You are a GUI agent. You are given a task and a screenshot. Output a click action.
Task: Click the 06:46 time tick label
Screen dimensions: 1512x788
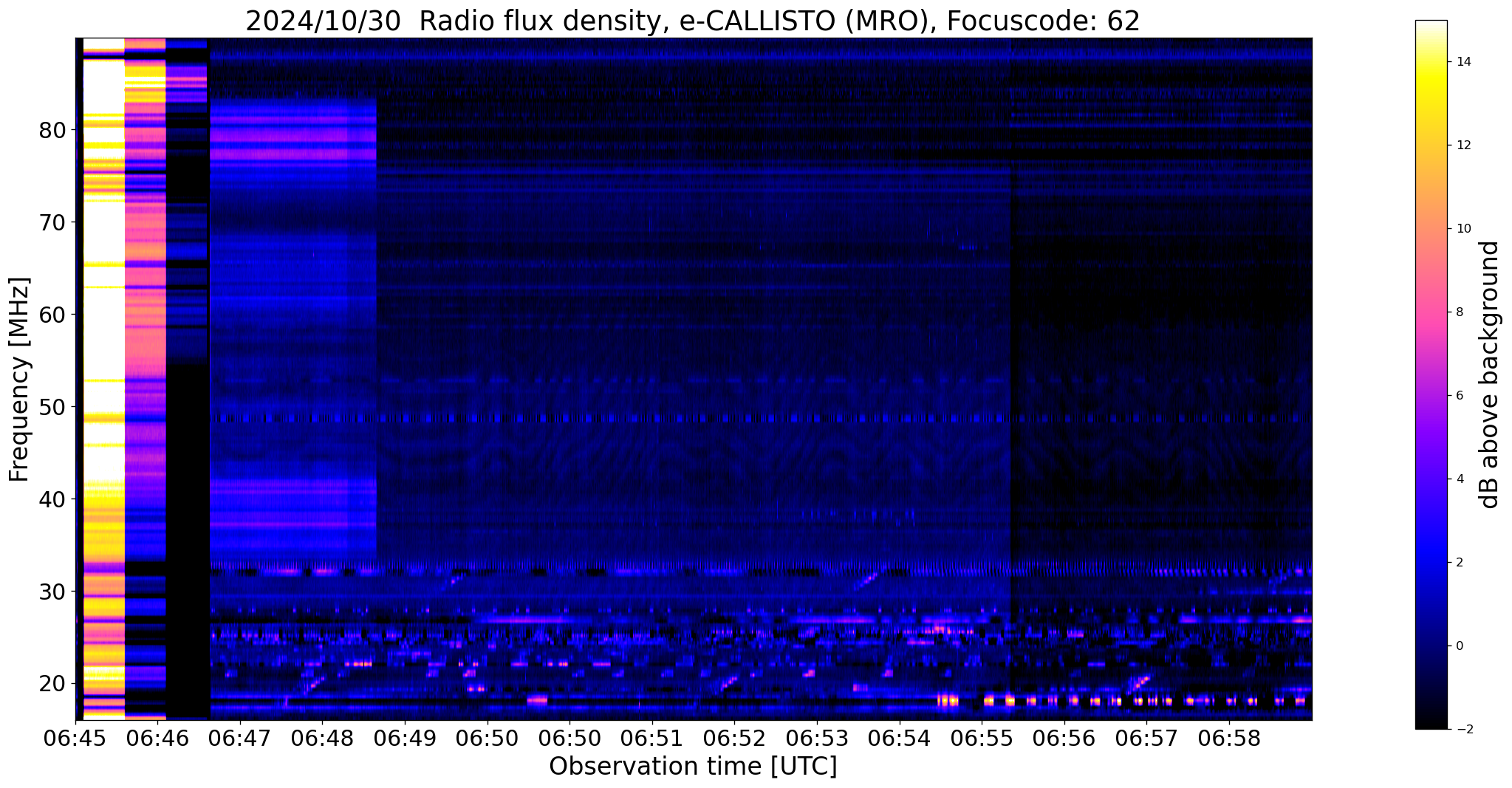[157, 739]
